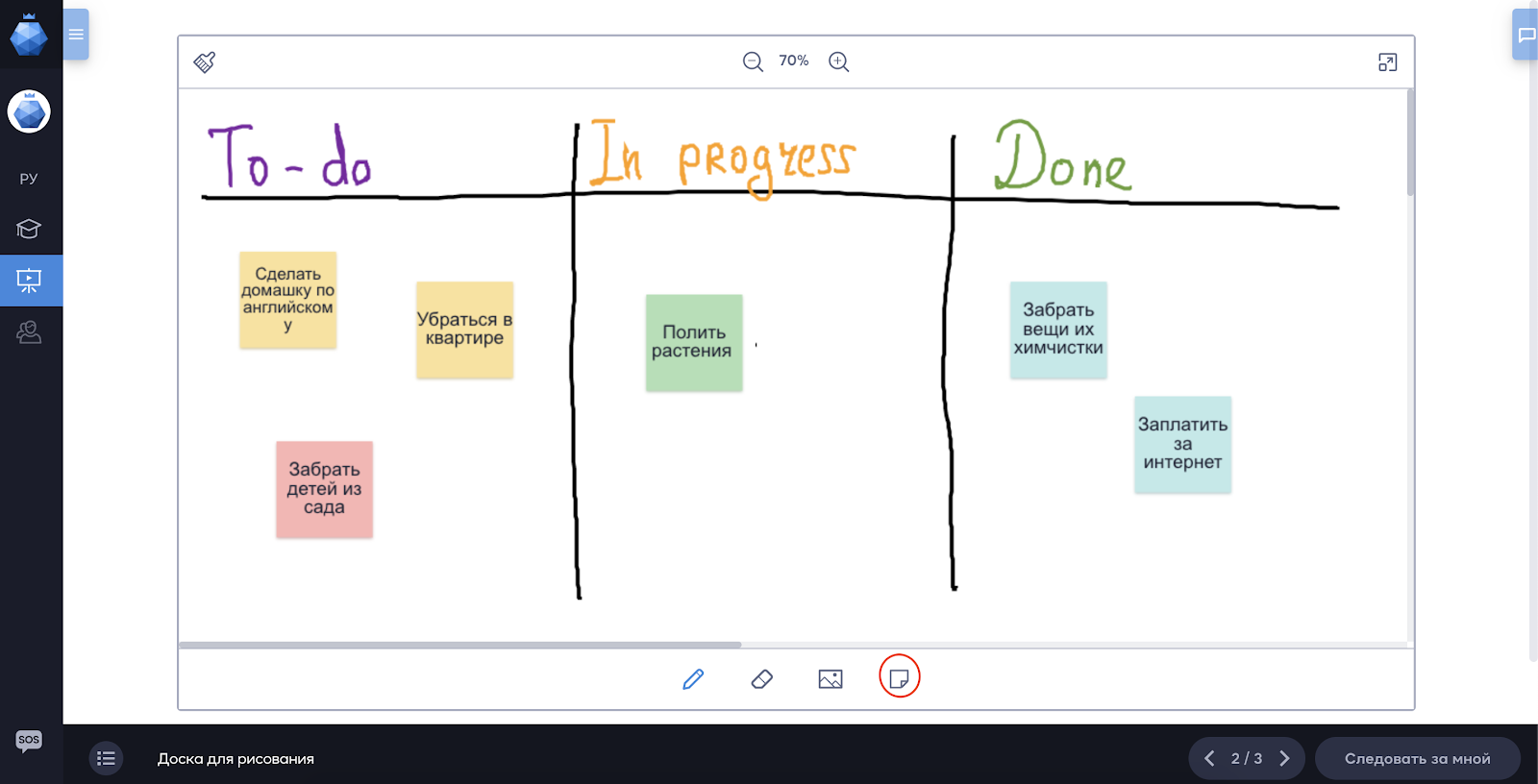Open the hamburger side menu
1538x784 pixels.
pyautogui.click(x=76, y=35)
